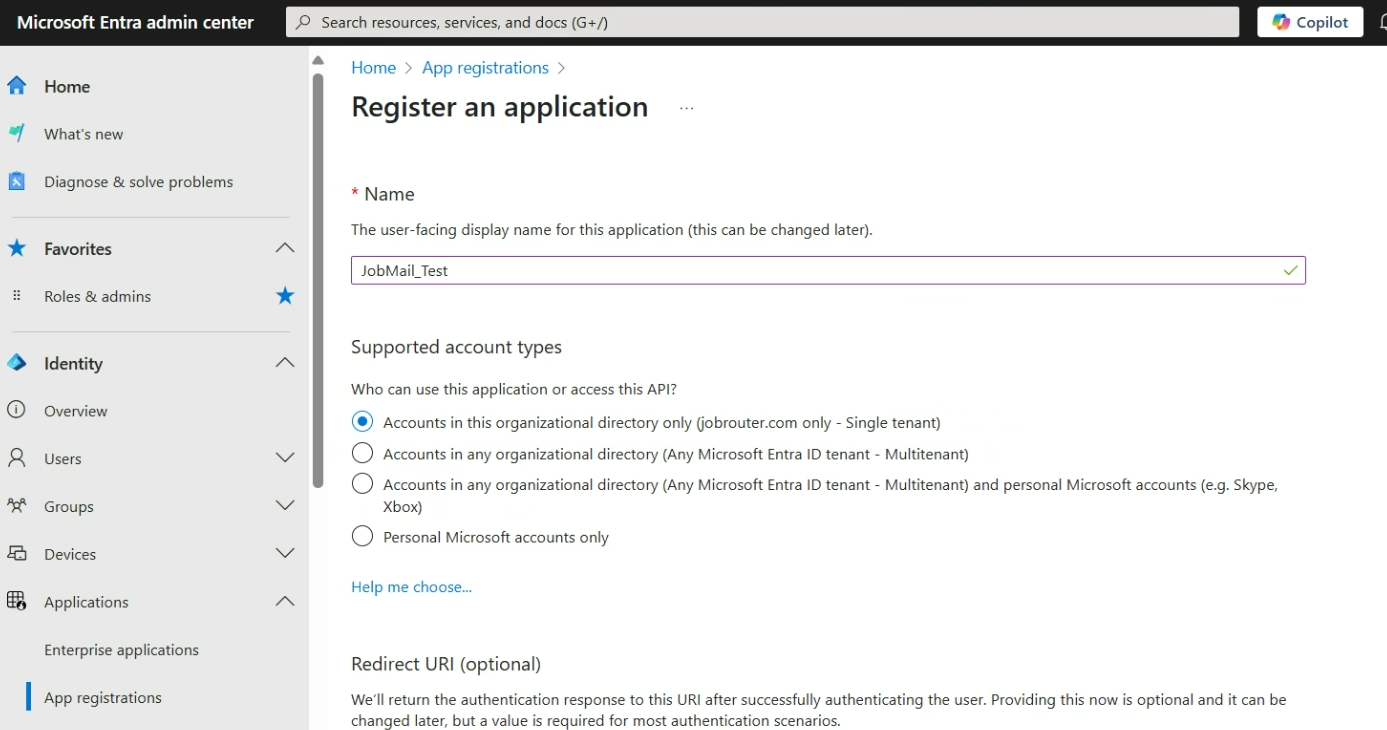Go to App registrations breadcrumb link
The width and height of the screenshot is (1387, 730).
(x=485, y=67)
